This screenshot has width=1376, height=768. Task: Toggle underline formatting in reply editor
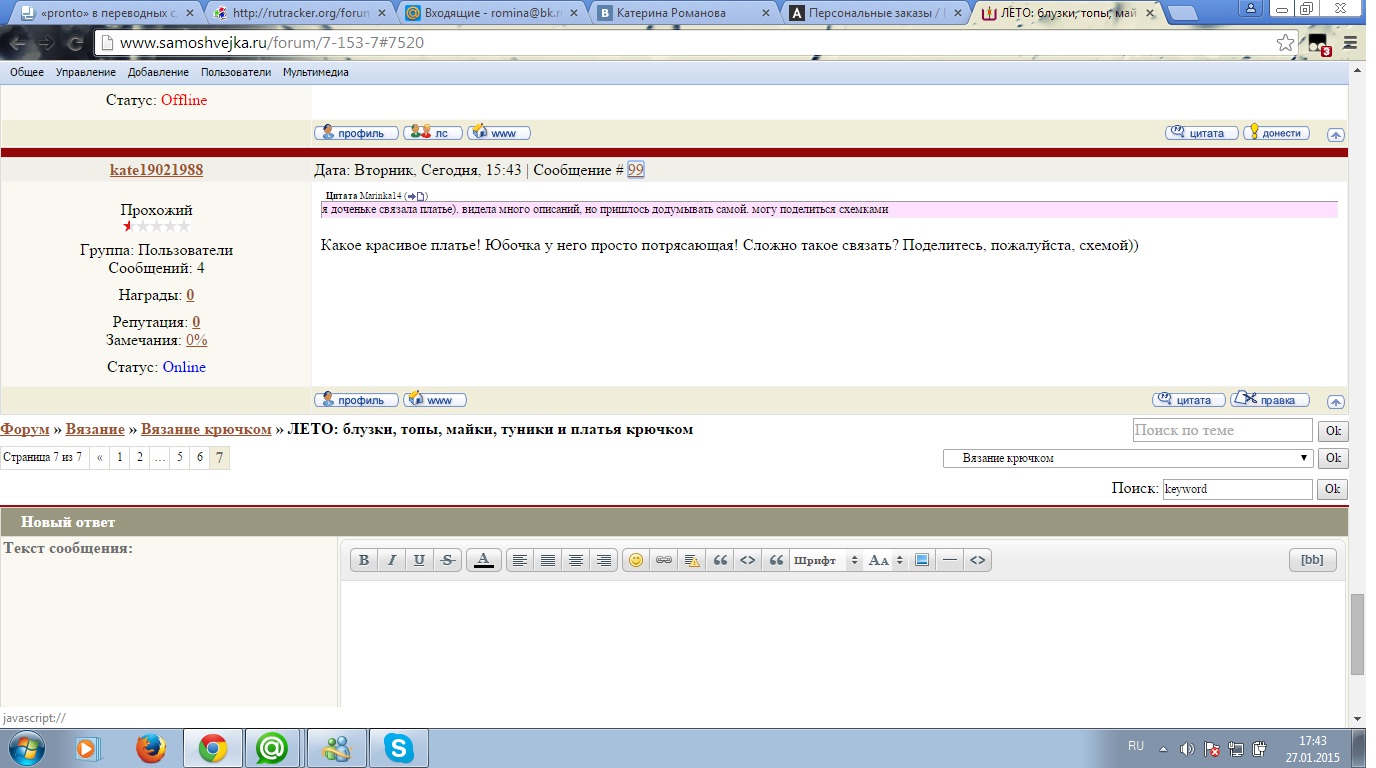pos(420,560)
